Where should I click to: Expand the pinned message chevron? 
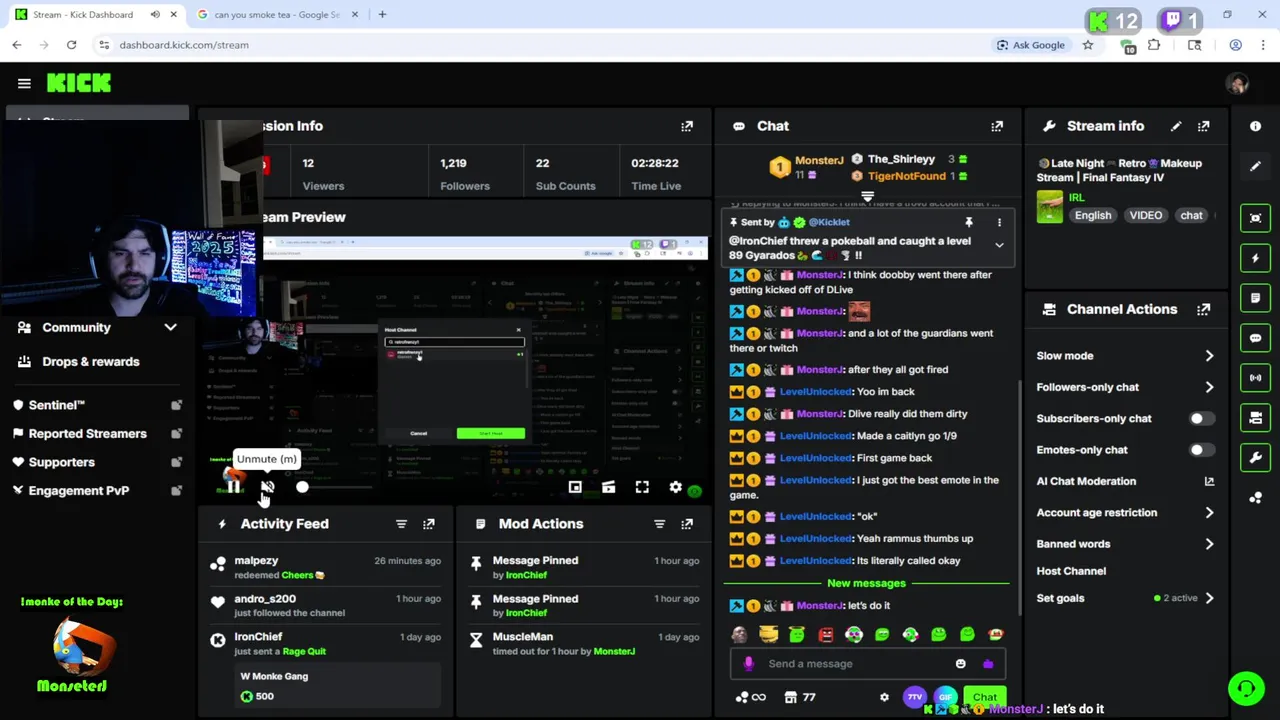999,245
